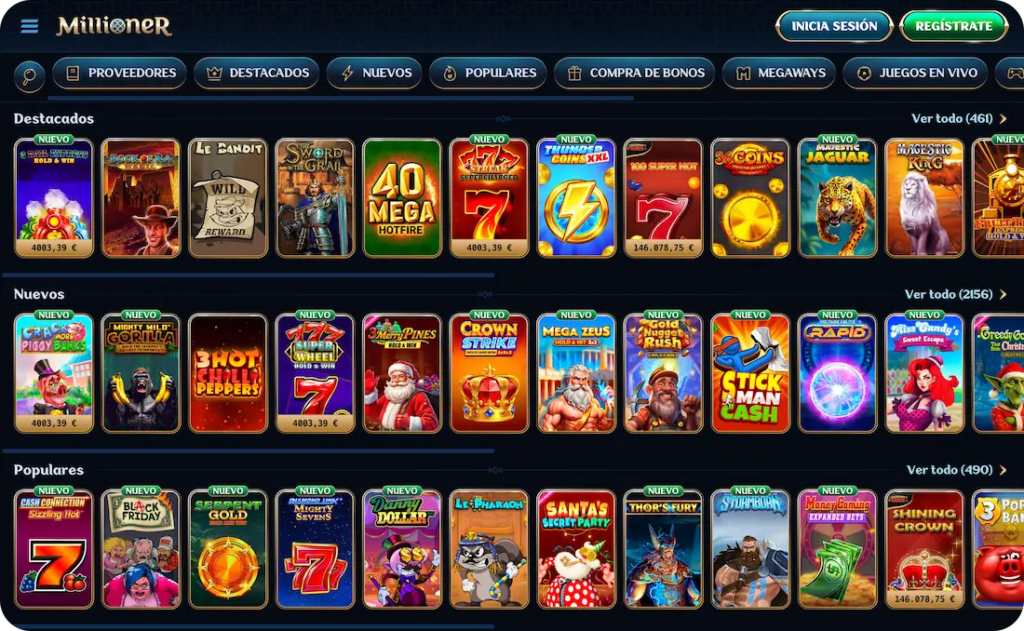Screen dimensions: 1024x631
Task: Open the 40 Mega Hotfire game
Action: pos(402,198)
